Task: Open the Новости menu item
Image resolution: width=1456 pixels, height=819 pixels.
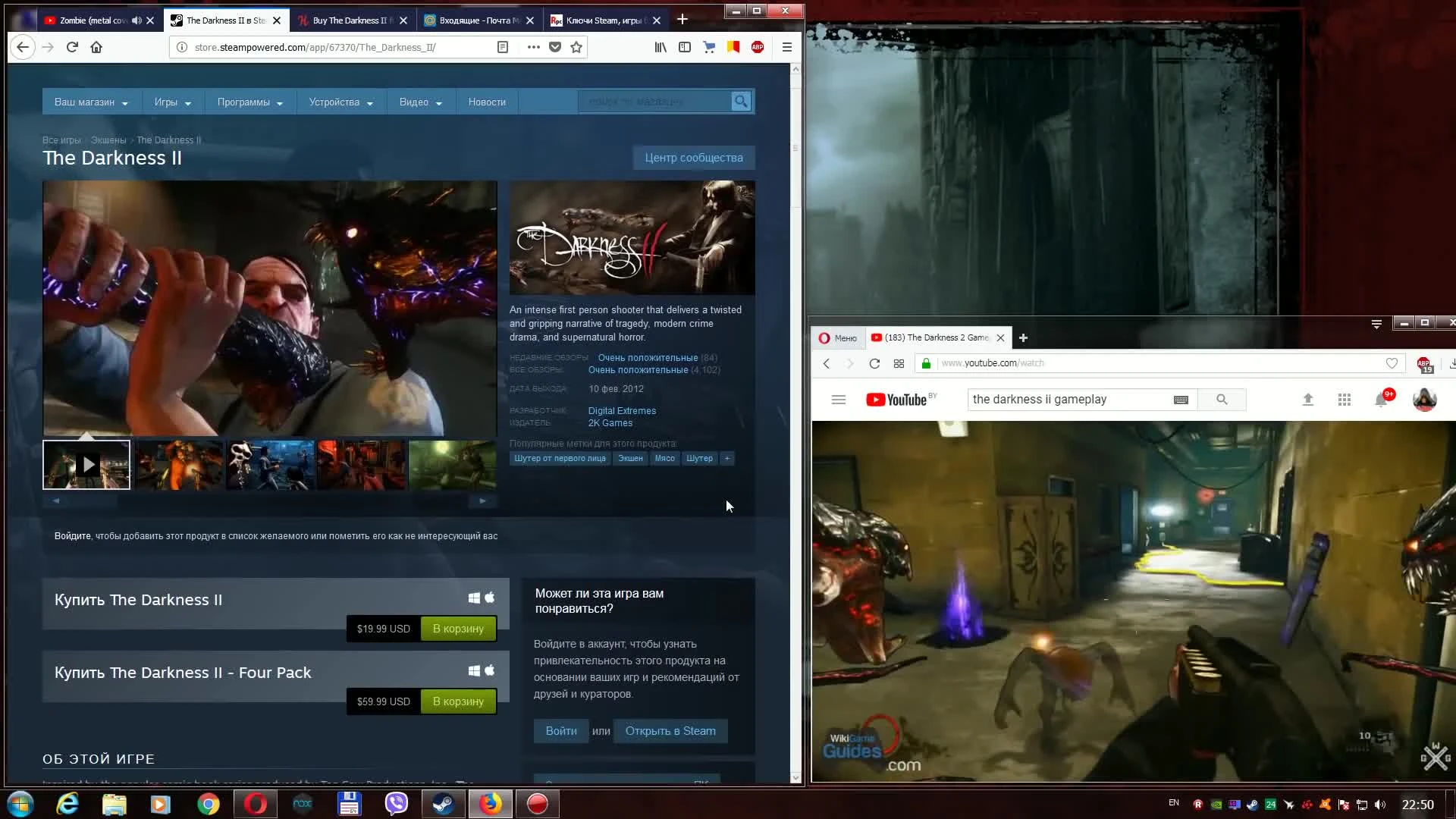Action: point(487,102)
